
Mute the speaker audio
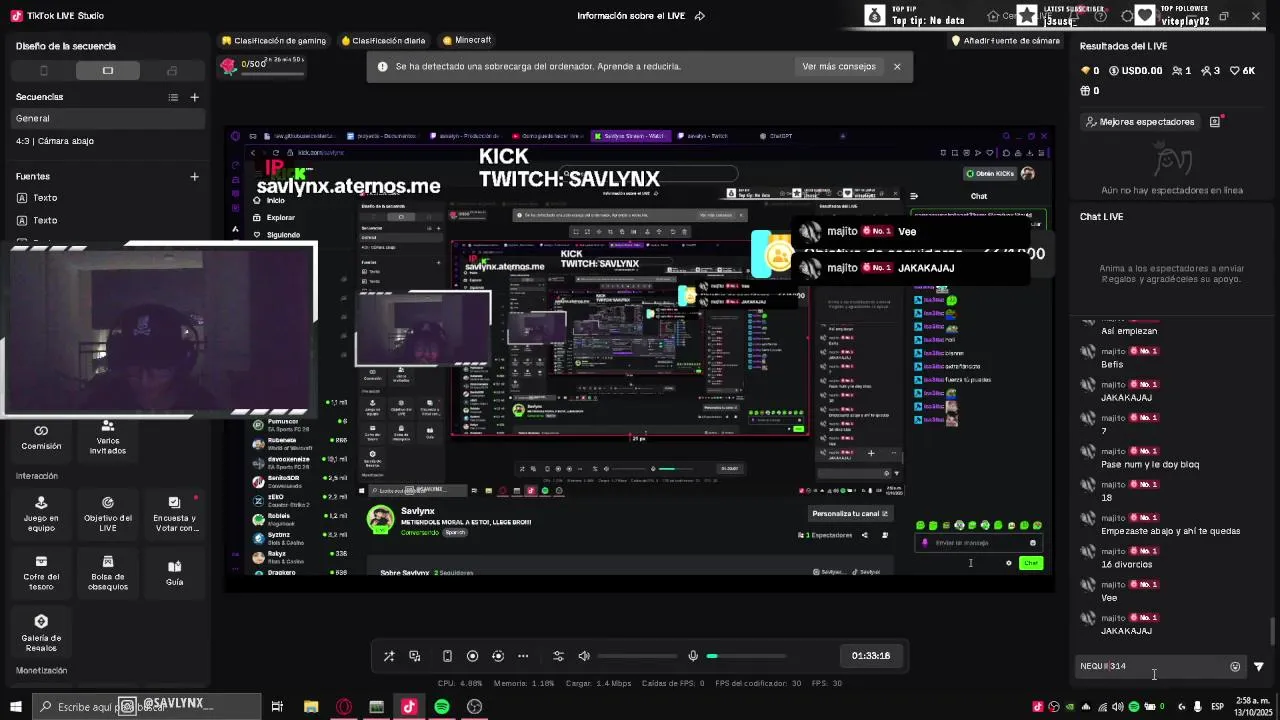[x=584, y=656]
